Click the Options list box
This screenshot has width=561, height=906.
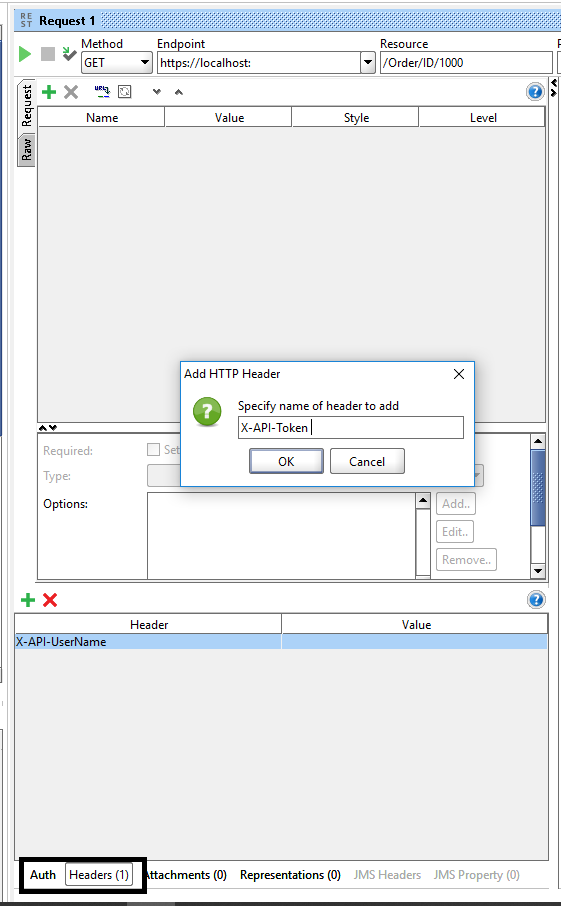(281, 535)
